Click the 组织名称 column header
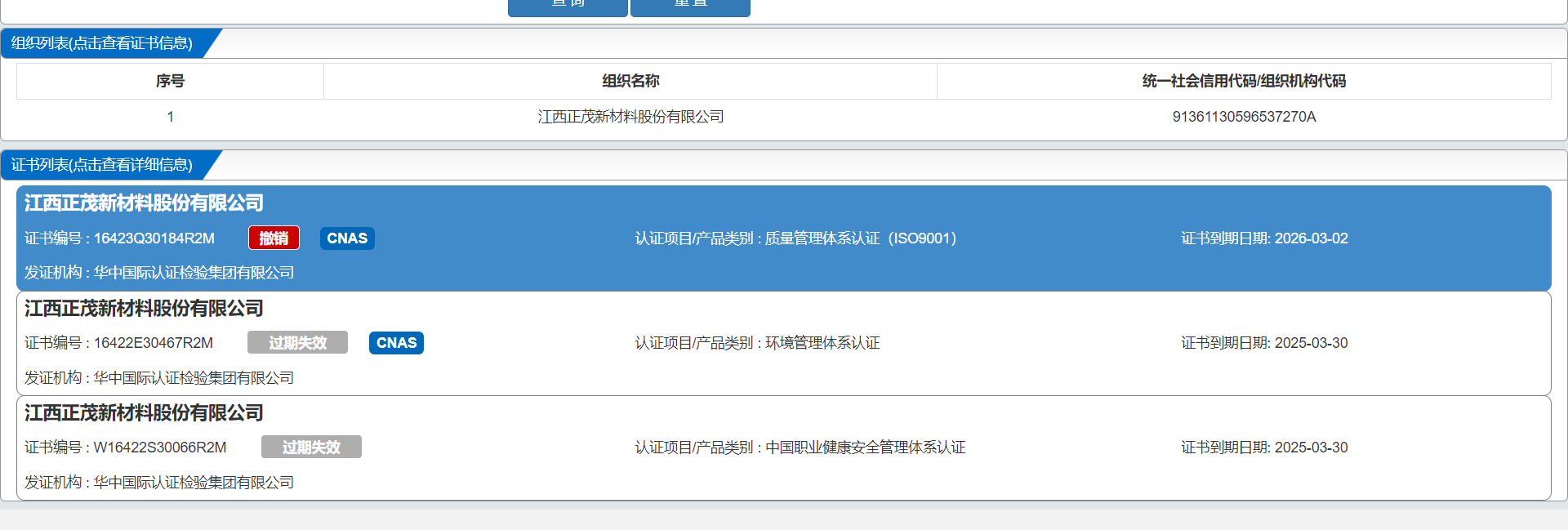The height and width of the screenshot is (530, 1568). (630, 81)
